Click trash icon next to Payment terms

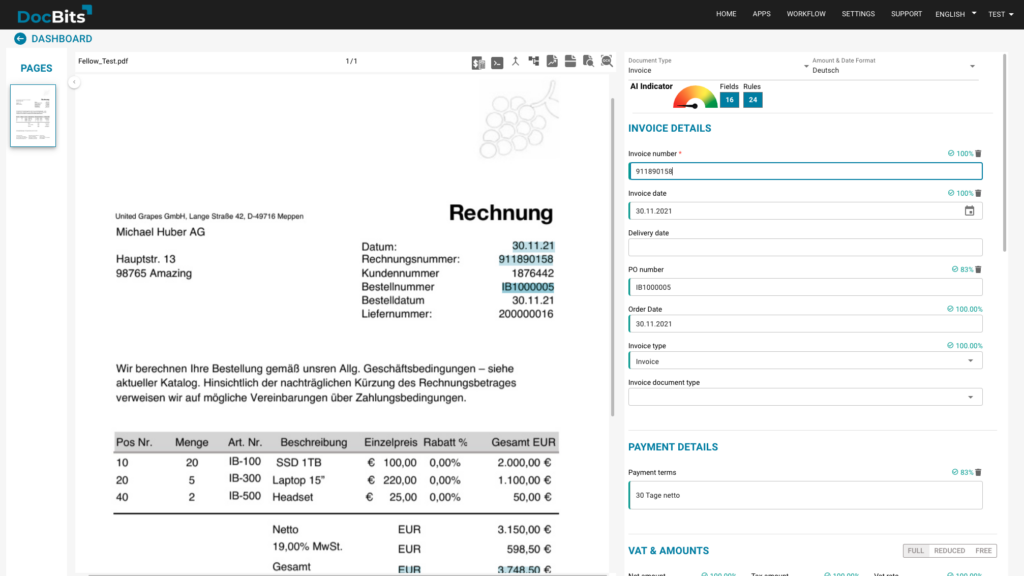point(978,472)
